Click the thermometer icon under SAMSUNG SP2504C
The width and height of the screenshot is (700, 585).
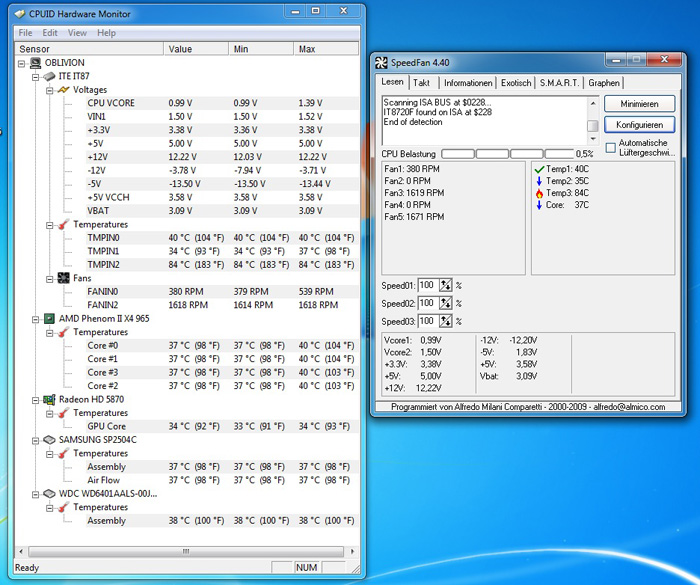(63, 454)
